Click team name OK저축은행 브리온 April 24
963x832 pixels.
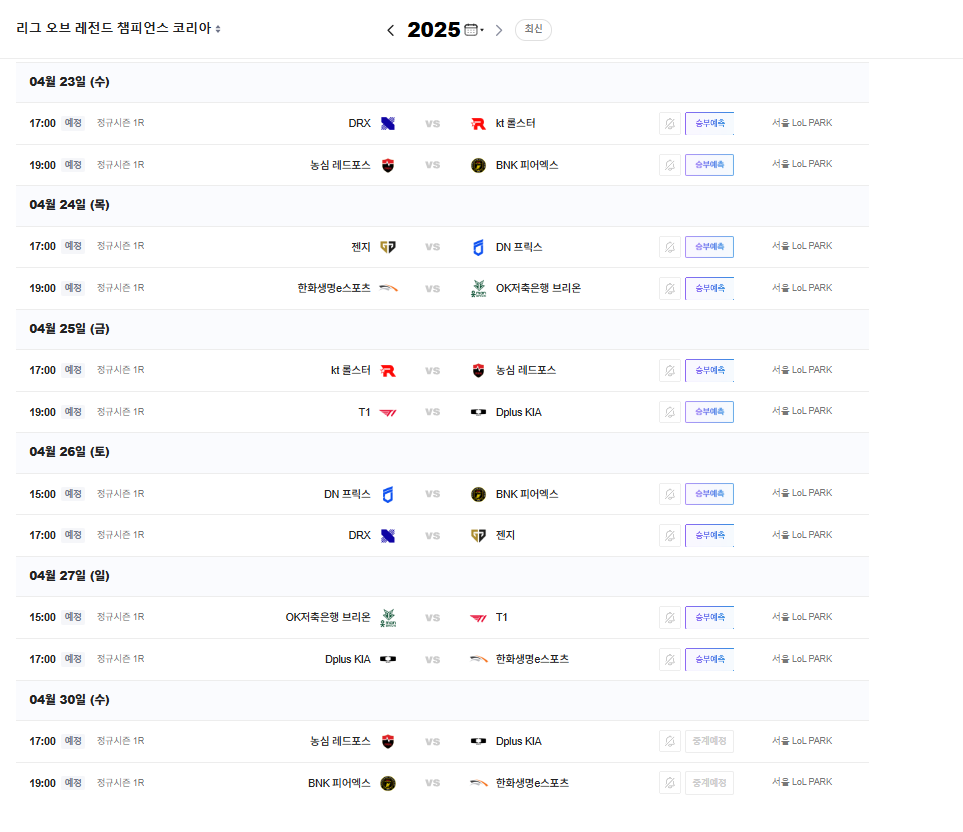click(x=538, y=288)
